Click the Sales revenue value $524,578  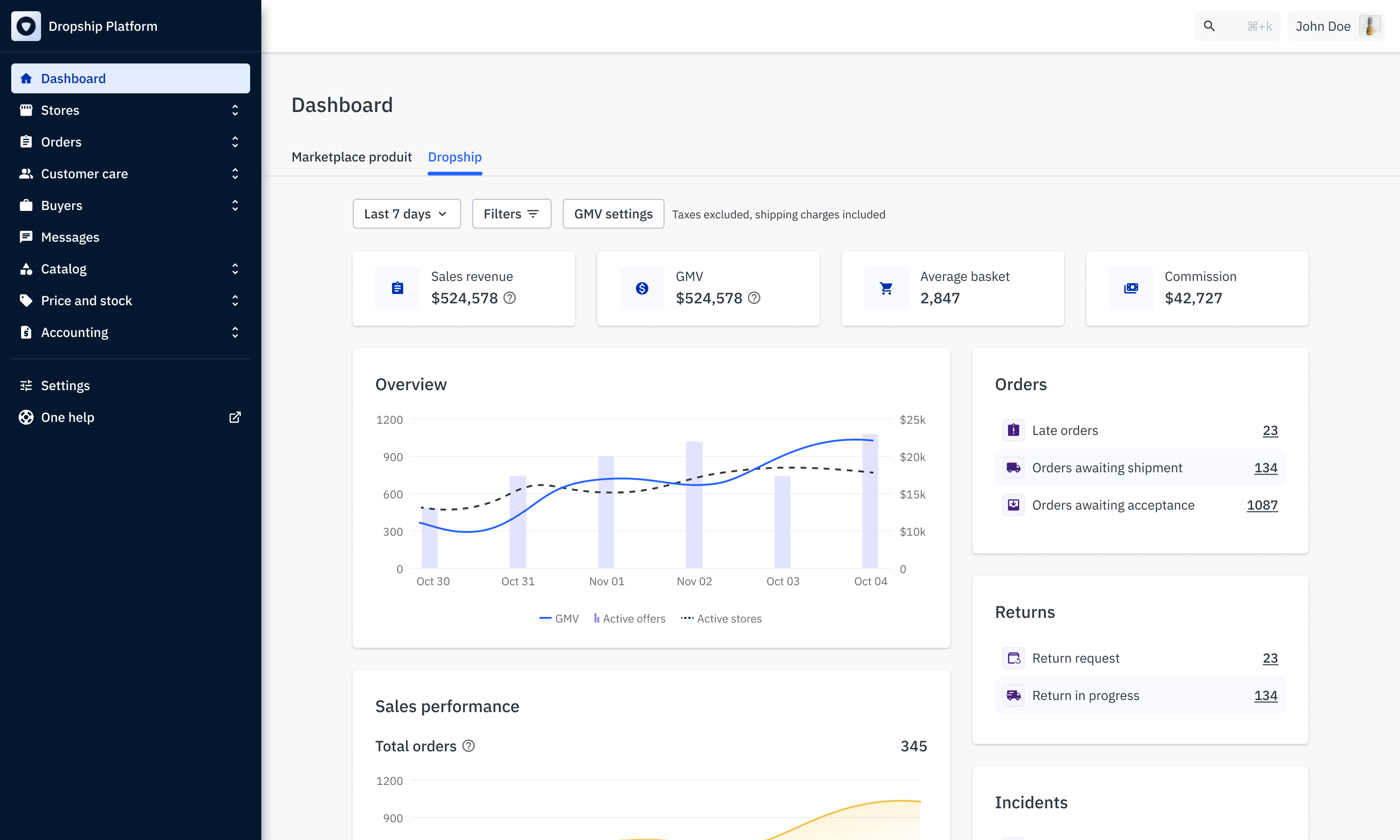click(x=465, y=298)
